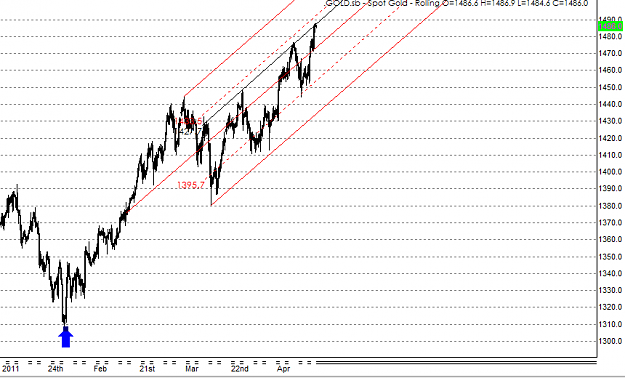
Task: Click the 1450.0 price axis label
Action: click(610, 87)
